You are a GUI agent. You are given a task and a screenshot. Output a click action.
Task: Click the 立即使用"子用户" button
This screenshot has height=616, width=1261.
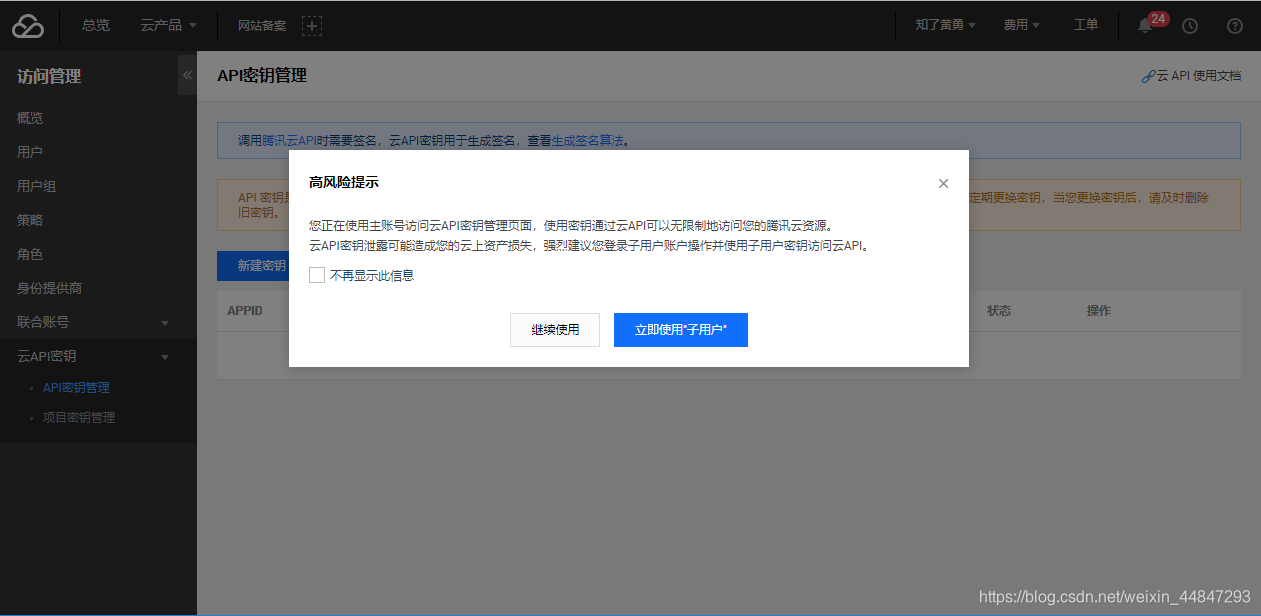[681, 330]
